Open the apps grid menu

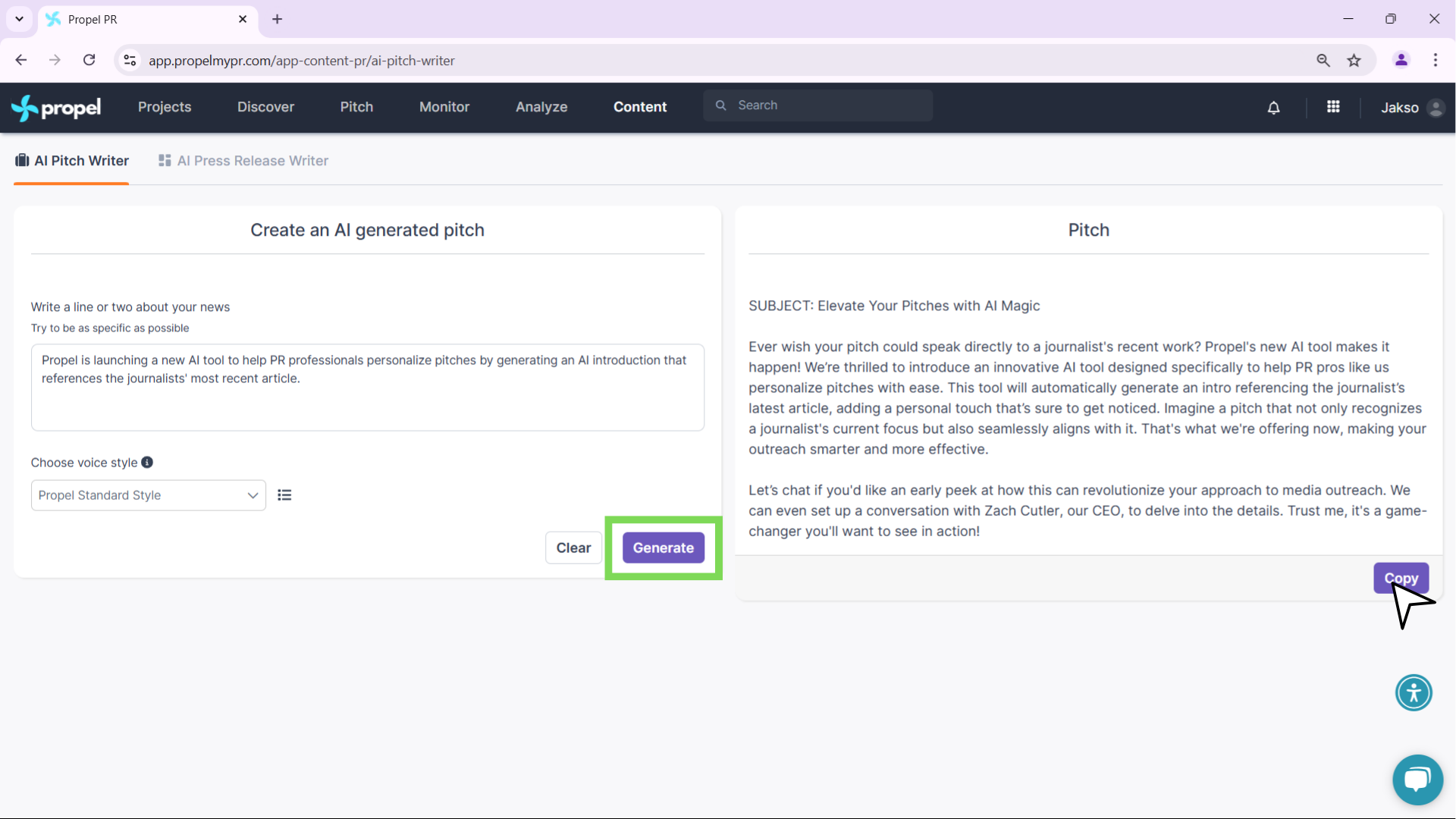pos(1333,107)
